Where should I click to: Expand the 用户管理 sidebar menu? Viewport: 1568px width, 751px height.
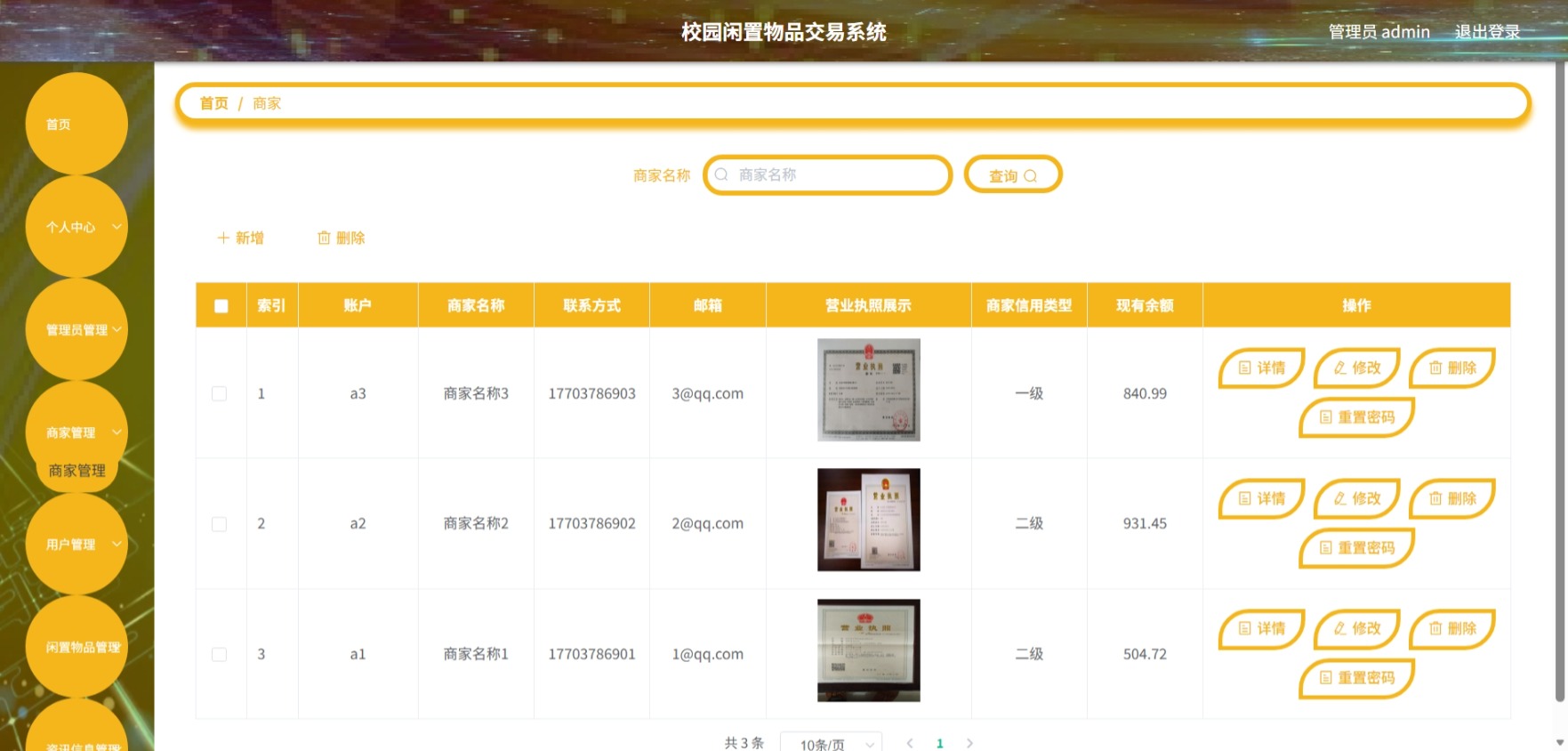click(76, 545)
